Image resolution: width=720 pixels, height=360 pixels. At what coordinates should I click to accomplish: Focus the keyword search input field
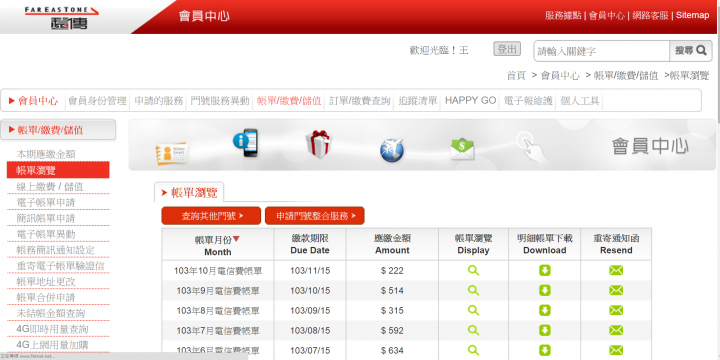pos(602,51)
